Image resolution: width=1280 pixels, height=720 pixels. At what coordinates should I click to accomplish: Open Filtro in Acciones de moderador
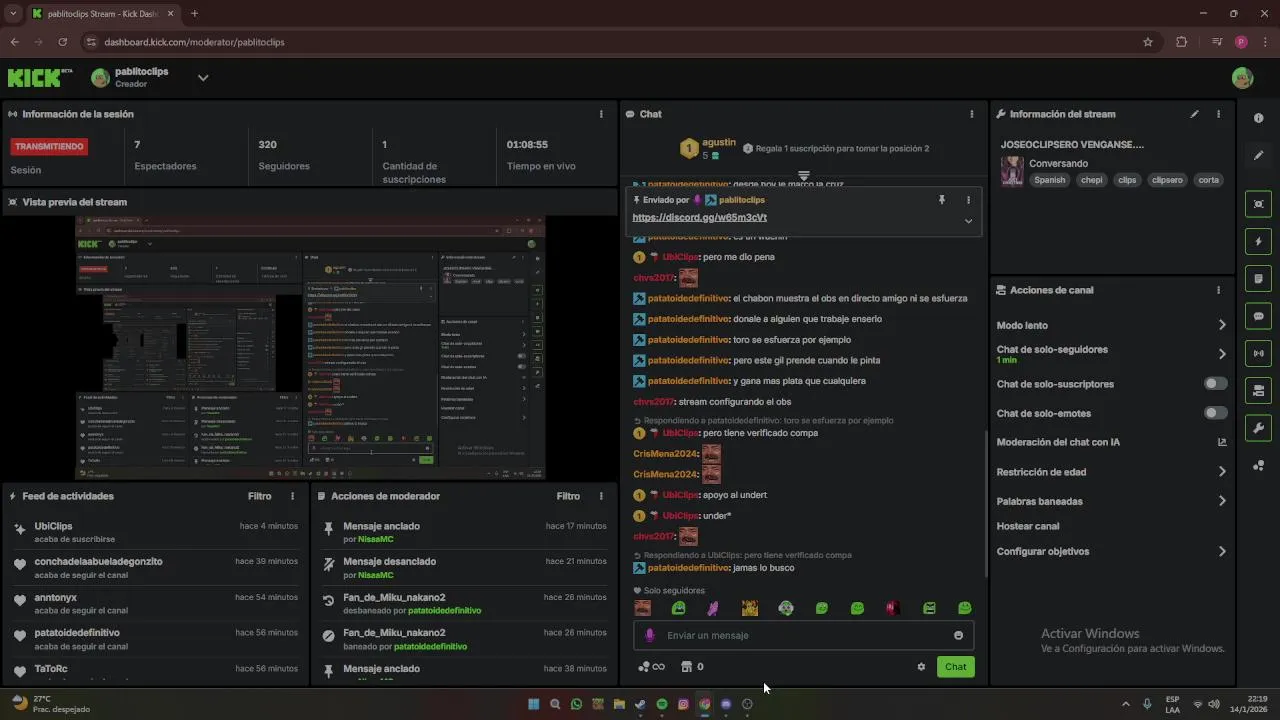[x=568, y=496]
